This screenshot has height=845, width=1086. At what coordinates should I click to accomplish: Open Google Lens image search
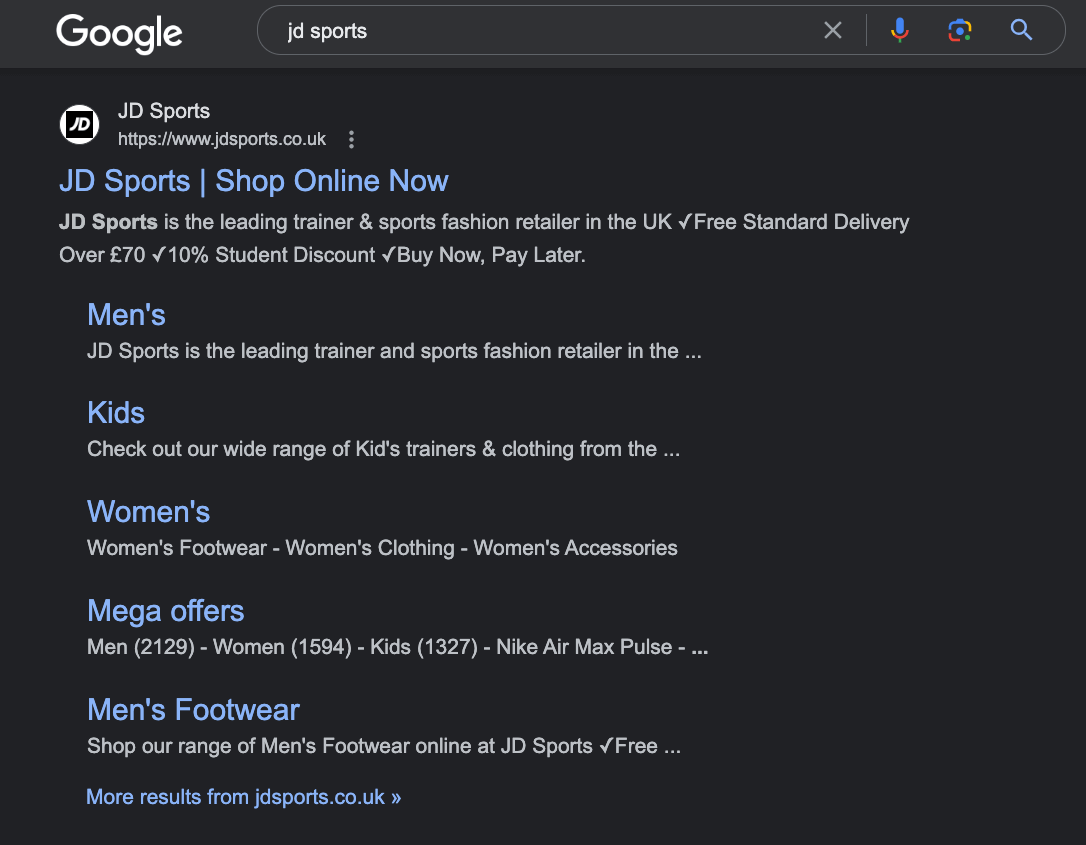pos(960,30)
